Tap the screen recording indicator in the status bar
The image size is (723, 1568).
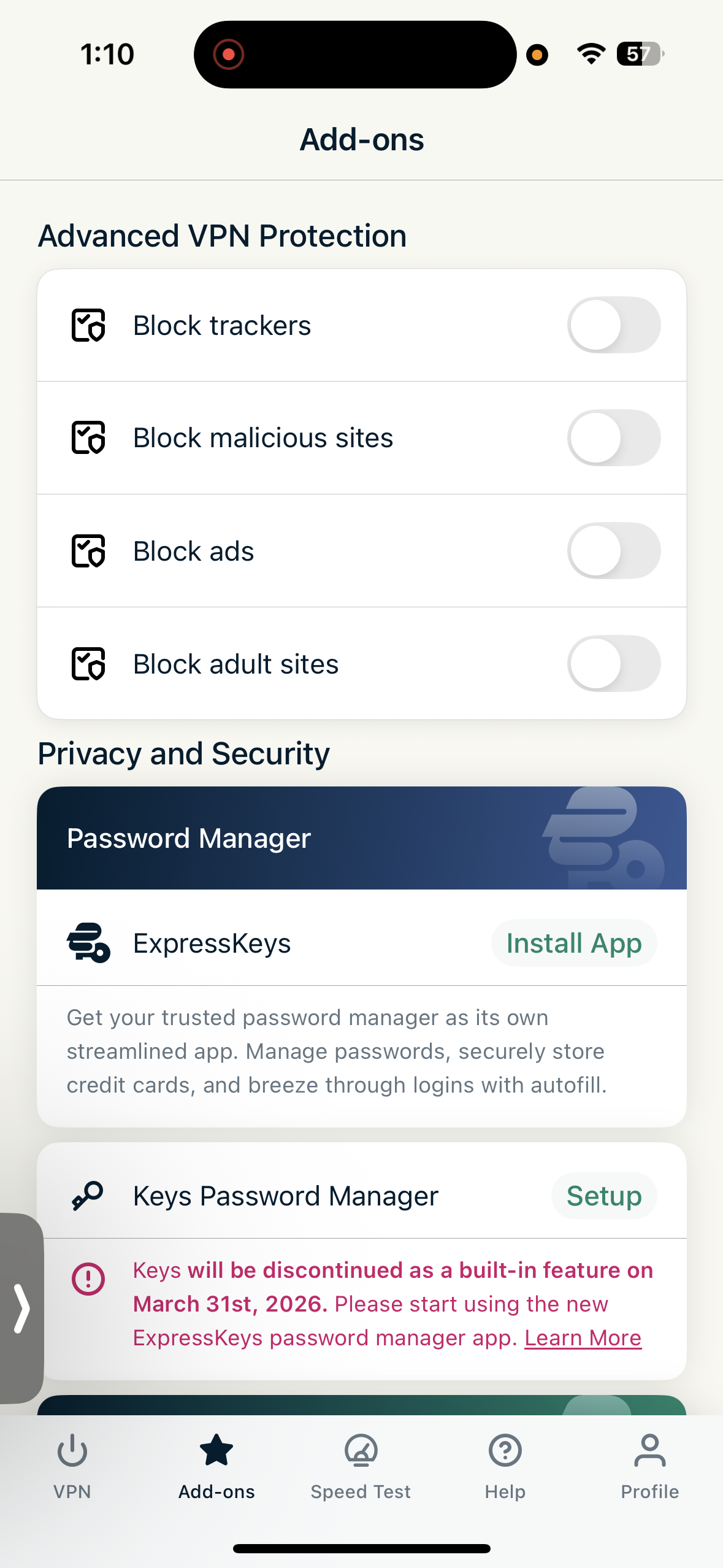point(229,53)
